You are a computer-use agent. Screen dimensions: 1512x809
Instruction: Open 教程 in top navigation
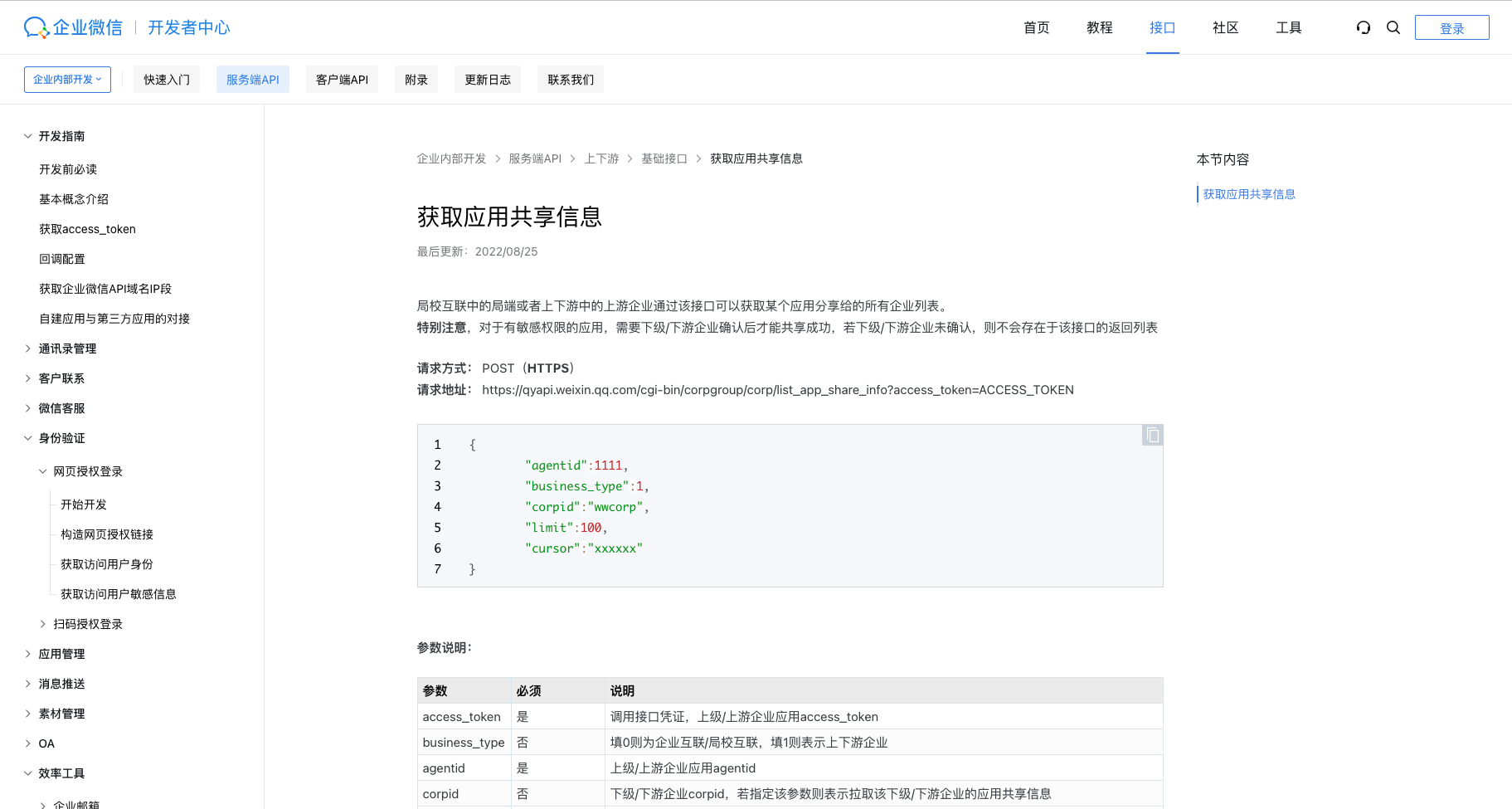pyautogui.click(x=1100, y=27)
